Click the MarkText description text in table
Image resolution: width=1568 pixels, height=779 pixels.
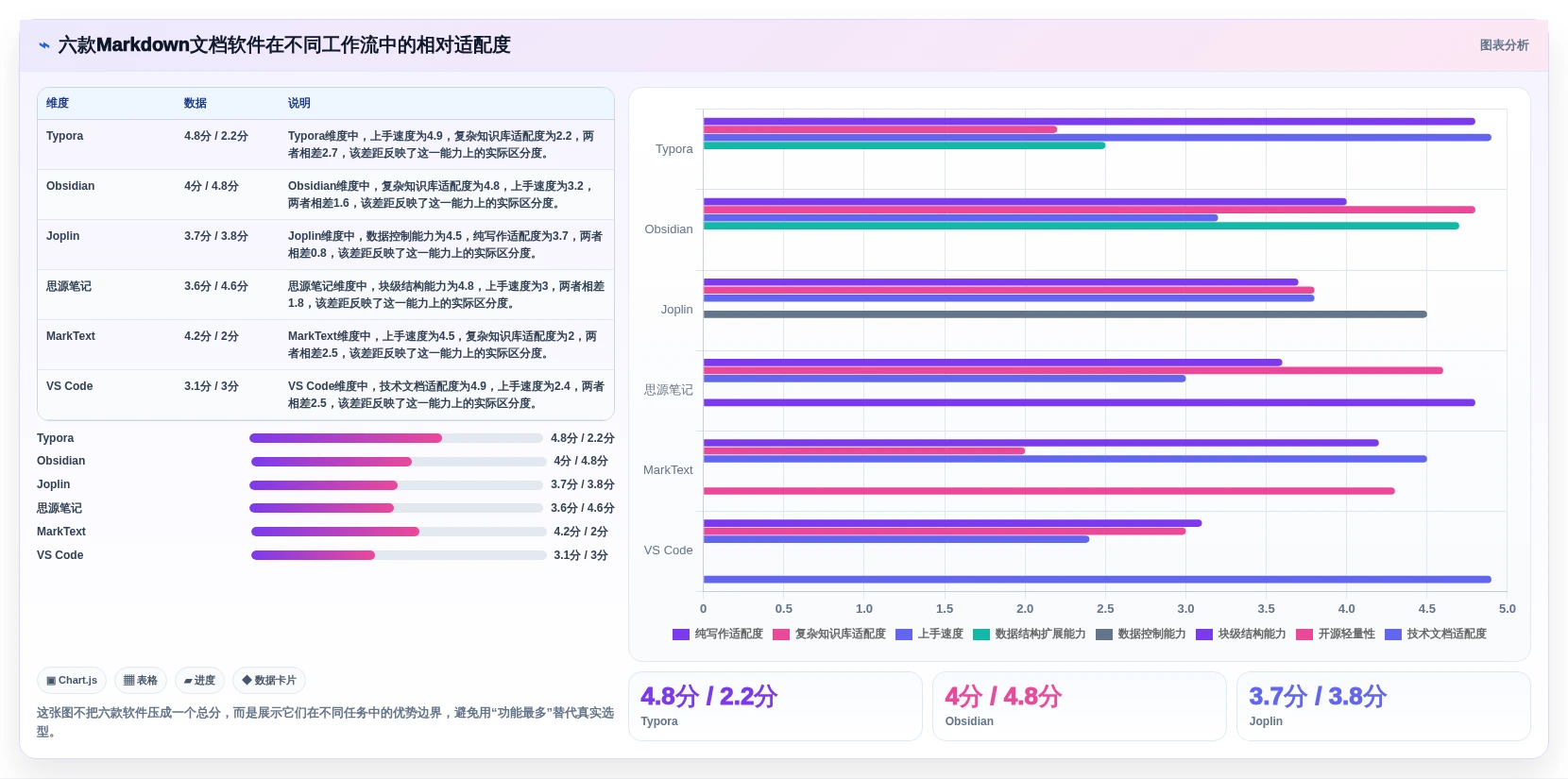443,345
